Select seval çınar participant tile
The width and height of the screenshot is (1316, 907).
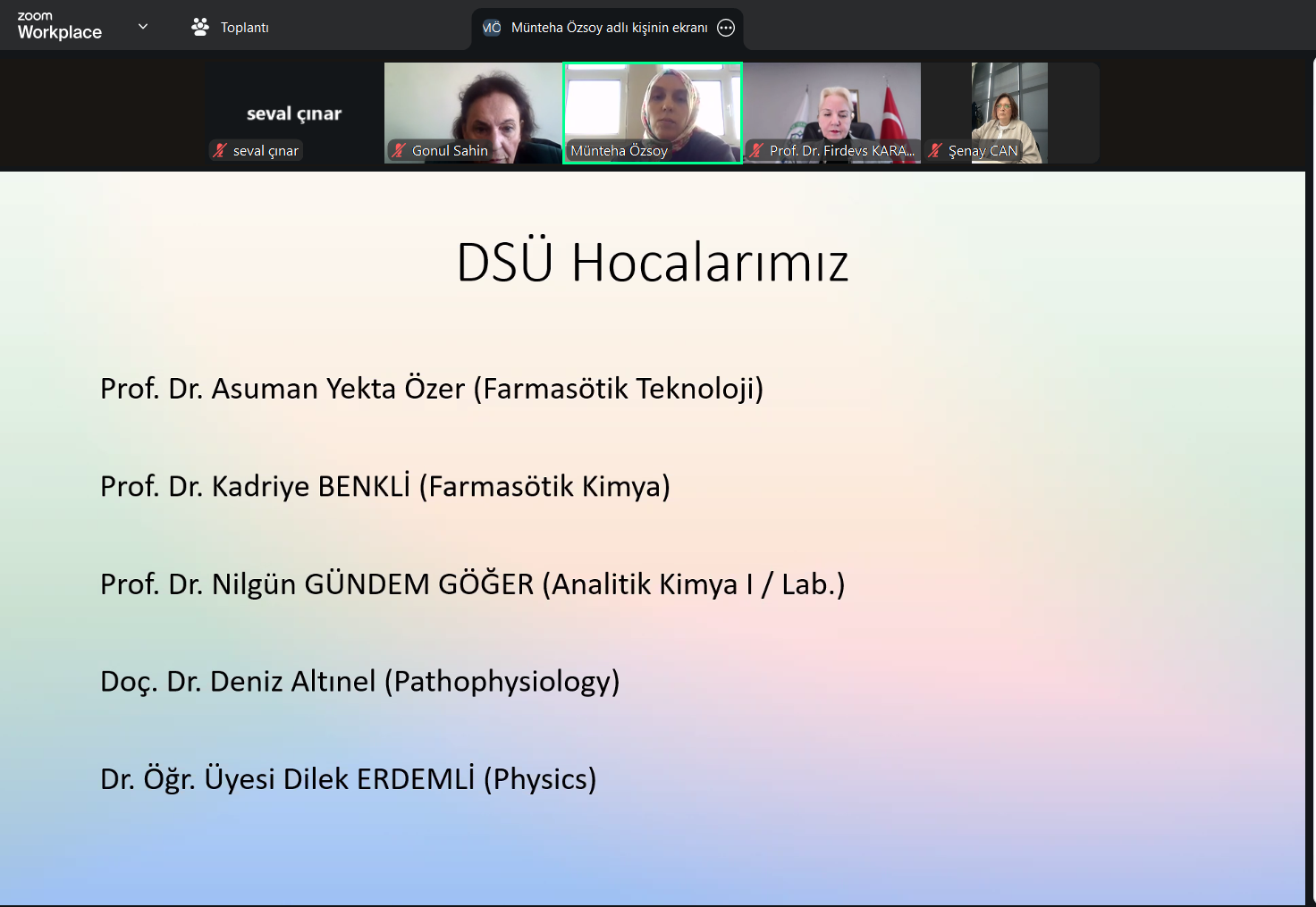pos(295,113)
